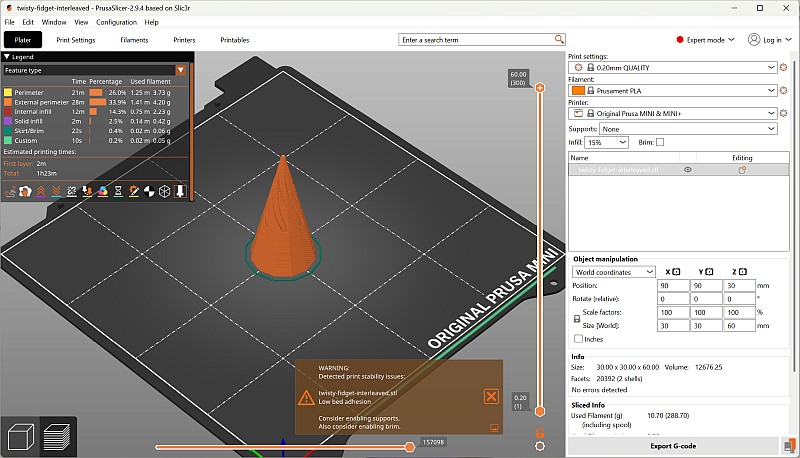The width and height of the screenshot is (800, 458).
Task: Open the Feature type legend dropdown
Action: [180, 70]
